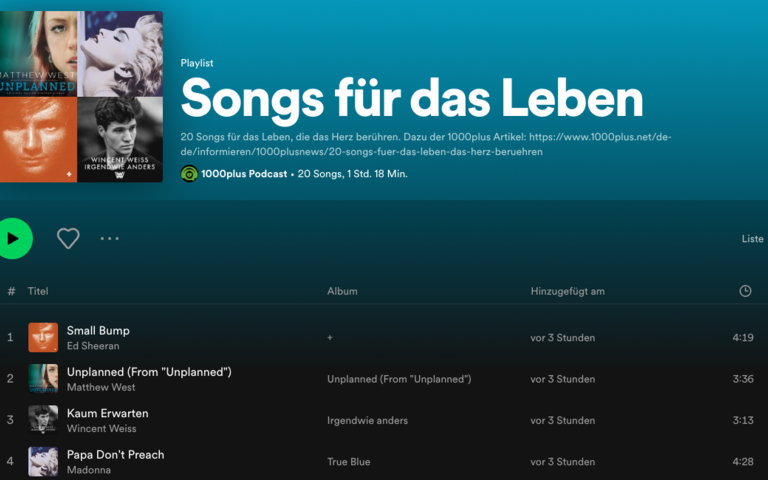Screen dimensions: 768x480
Task: Click the Kaum Erwarten cover thumbnail
Action: point(43,419)
